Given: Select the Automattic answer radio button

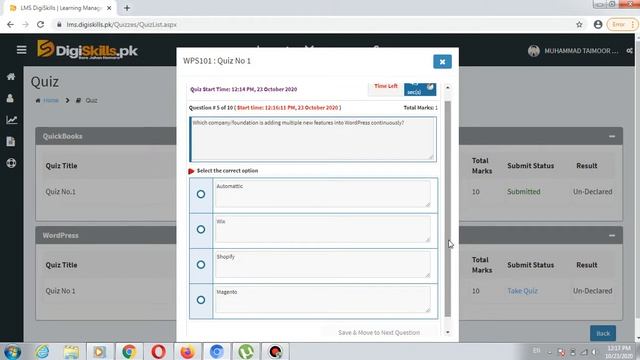Looking at the screenshot, I should point(201,194).
